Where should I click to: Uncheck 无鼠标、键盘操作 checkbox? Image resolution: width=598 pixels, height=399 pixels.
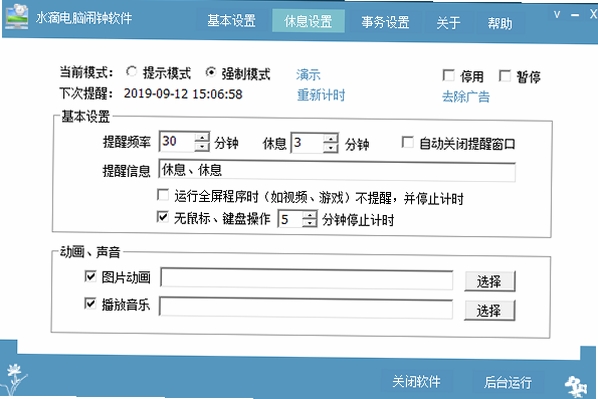(162, 217)
